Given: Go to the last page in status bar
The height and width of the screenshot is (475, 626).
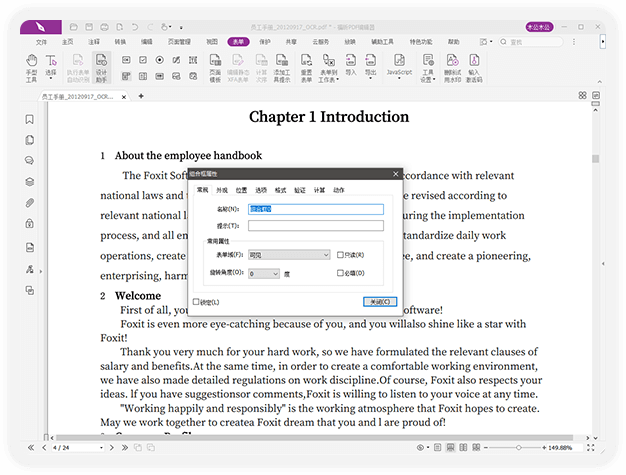Looking at the screenshot, I should (125, 447).
